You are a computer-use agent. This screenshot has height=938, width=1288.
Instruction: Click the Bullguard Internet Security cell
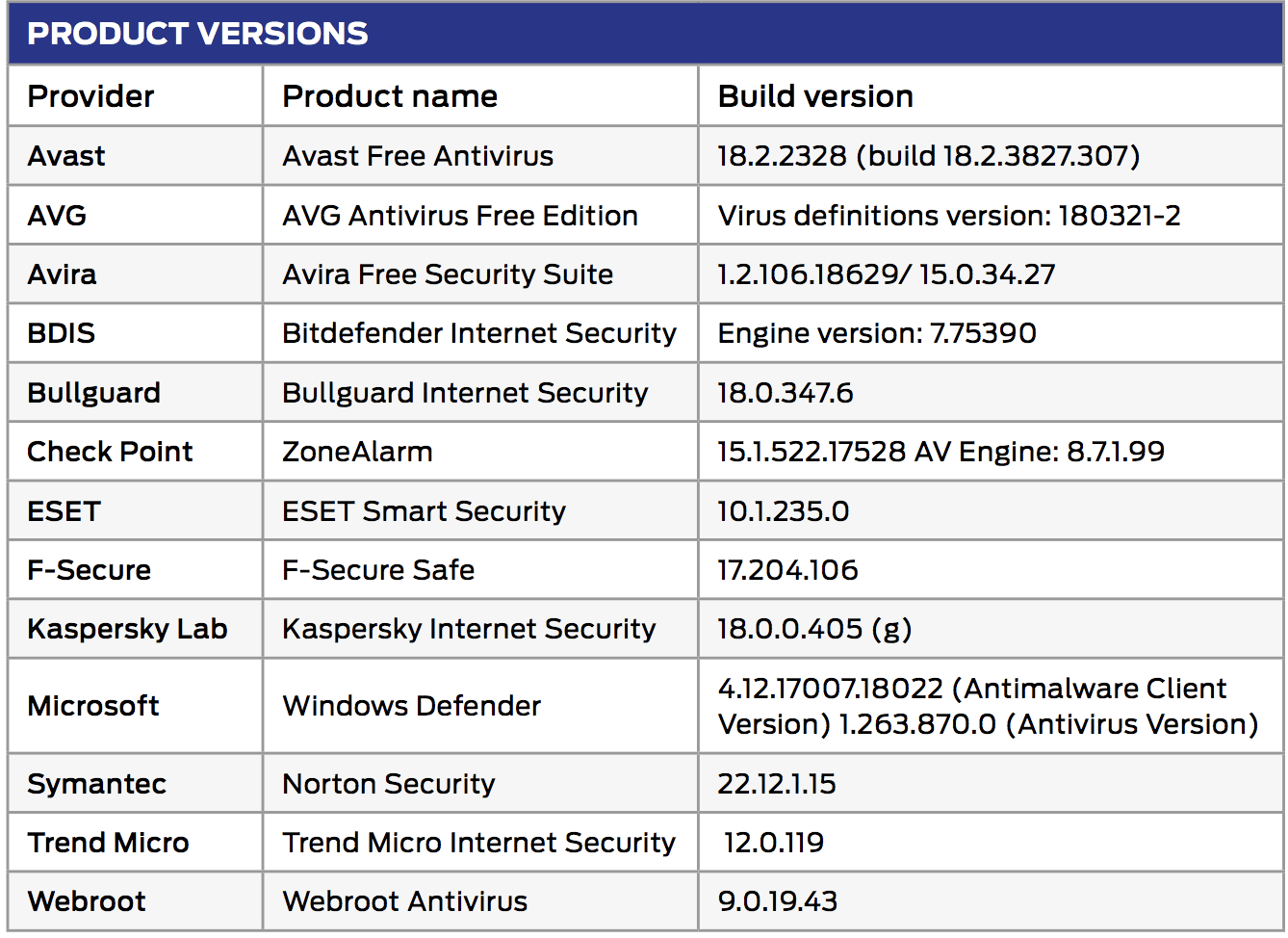tap(465, 393)
